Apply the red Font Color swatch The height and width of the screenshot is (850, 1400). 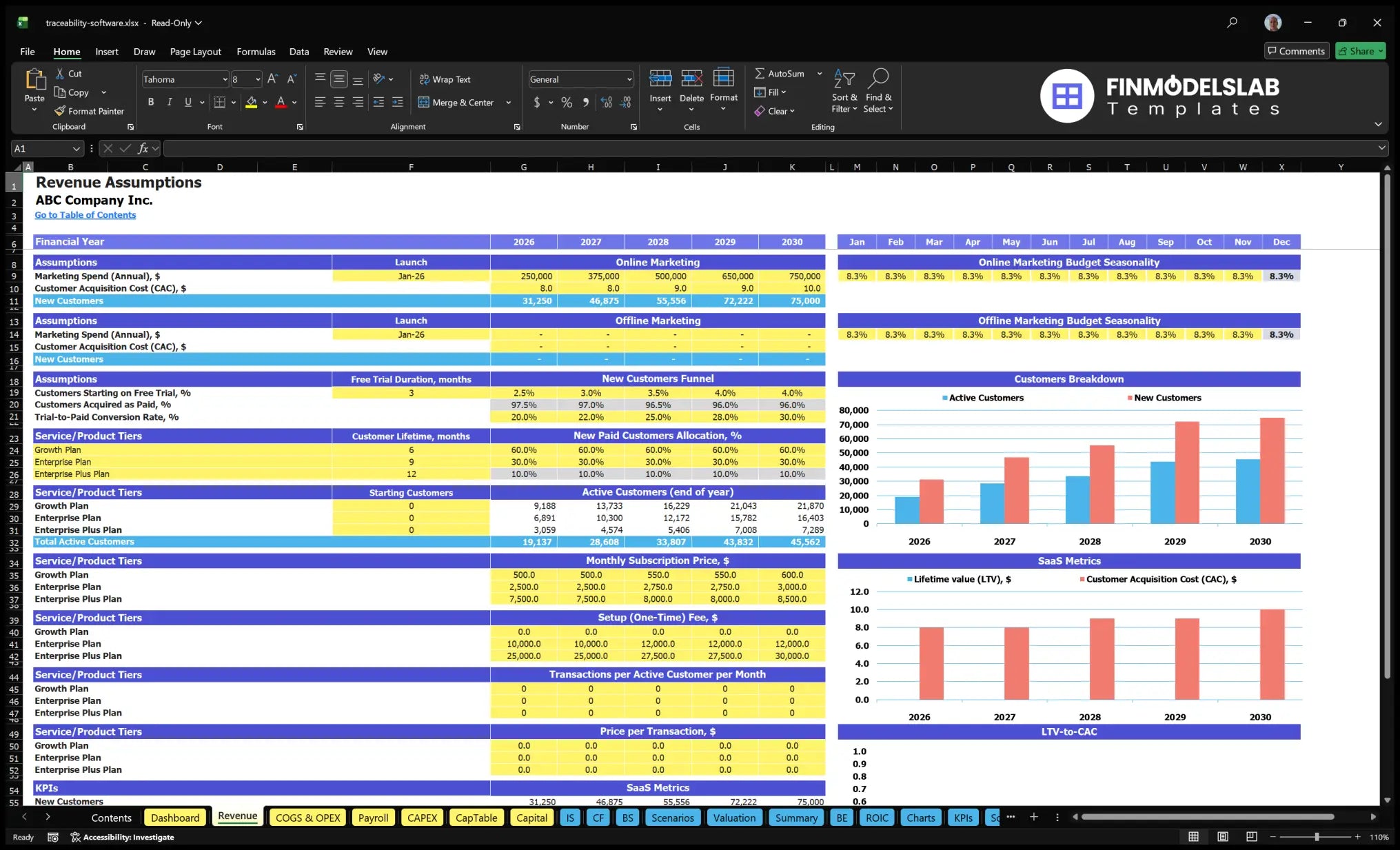(x=281, y=102)
